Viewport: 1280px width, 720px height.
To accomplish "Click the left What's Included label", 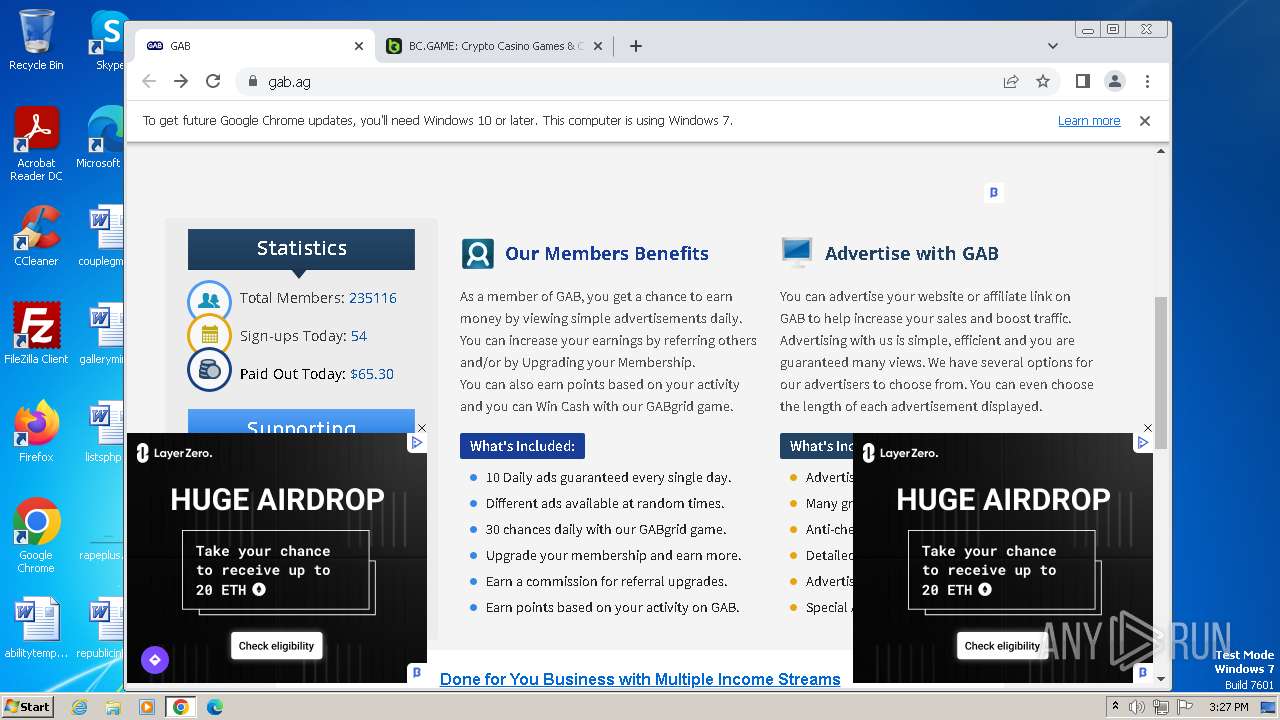I will [522, 446].
